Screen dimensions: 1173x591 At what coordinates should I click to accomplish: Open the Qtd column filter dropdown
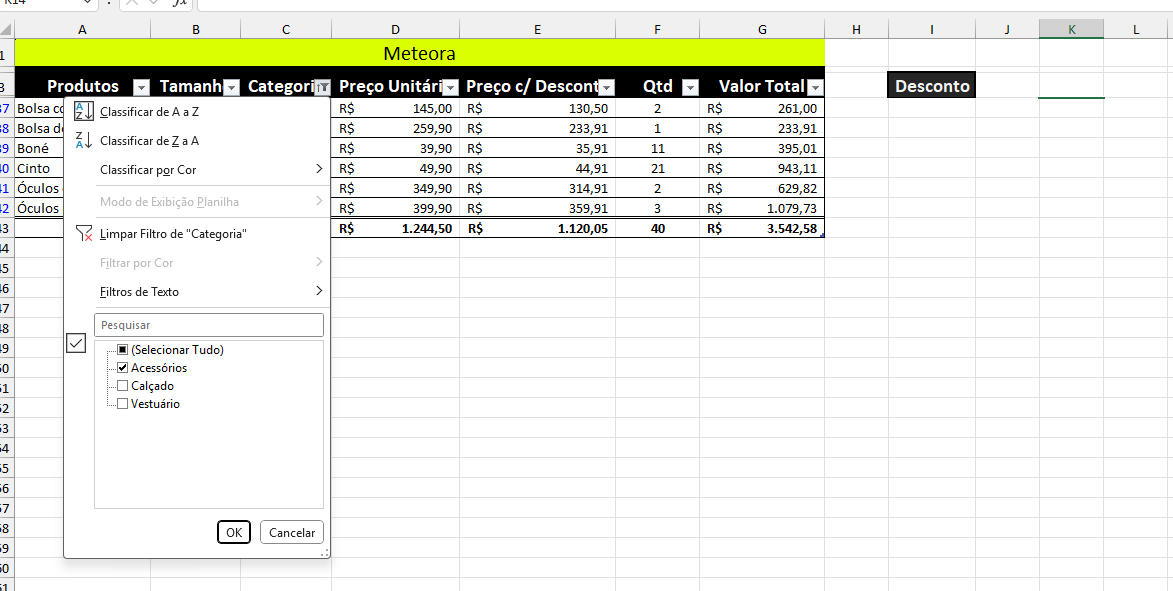(690, 88)
